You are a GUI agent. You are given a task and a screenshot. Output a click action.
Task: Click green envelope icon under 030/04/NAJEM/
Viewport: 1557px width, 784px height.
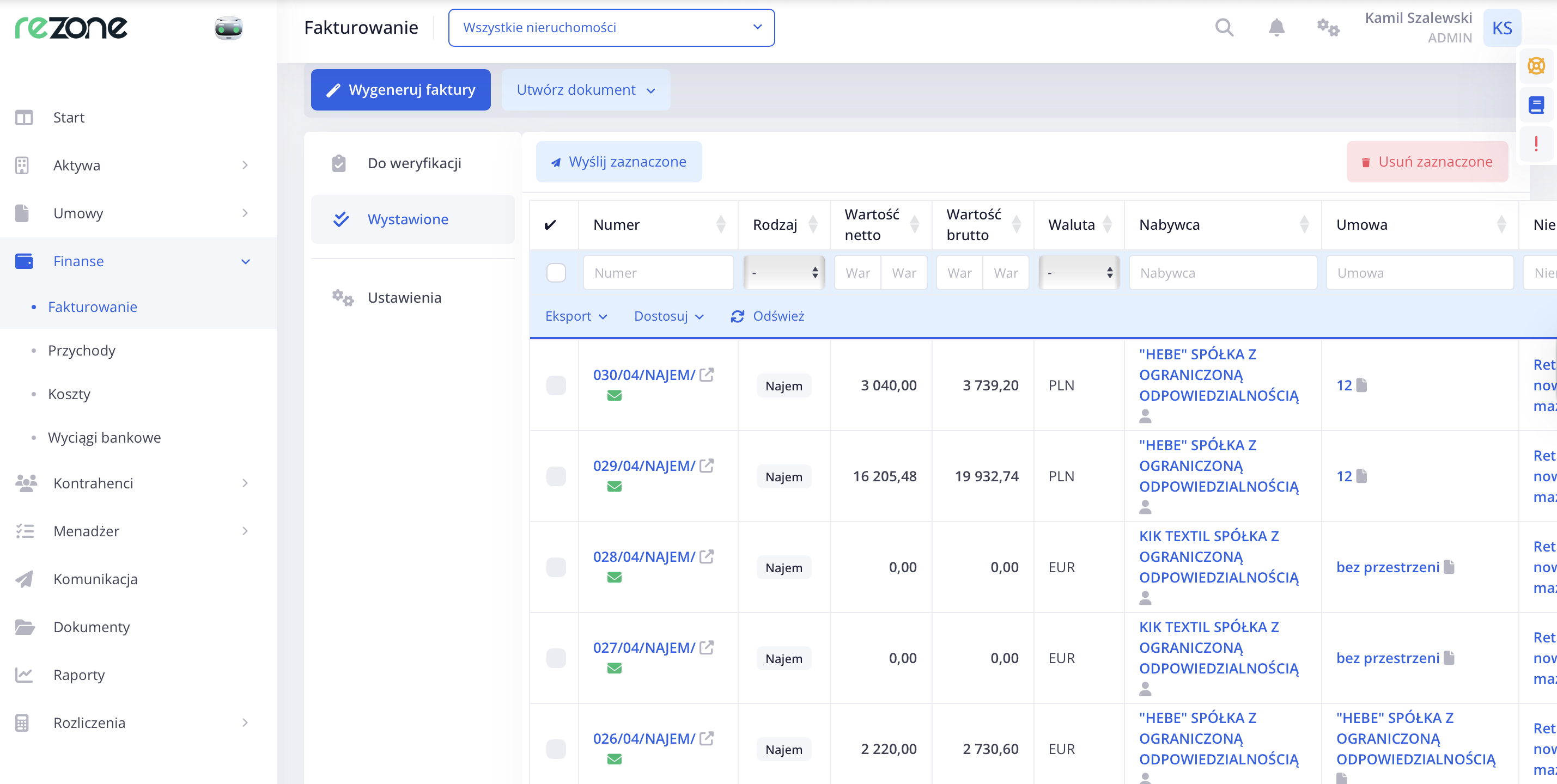click(x=614, y=396)
